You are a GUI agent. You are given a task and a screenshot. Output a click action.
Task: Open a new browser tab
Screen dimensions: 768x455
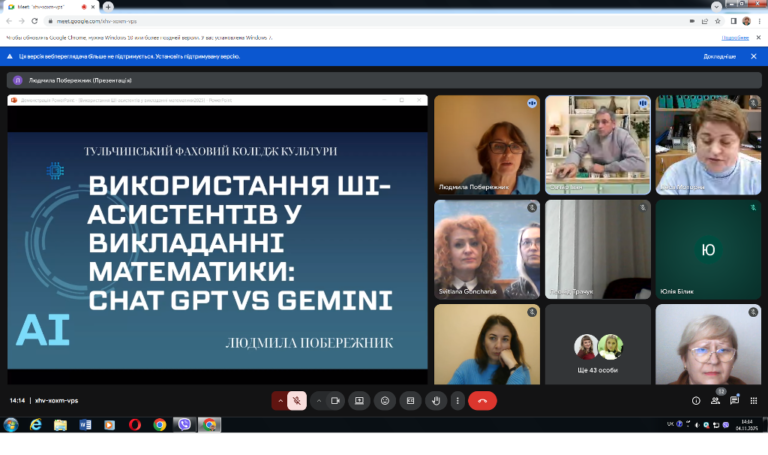(108, 6)
